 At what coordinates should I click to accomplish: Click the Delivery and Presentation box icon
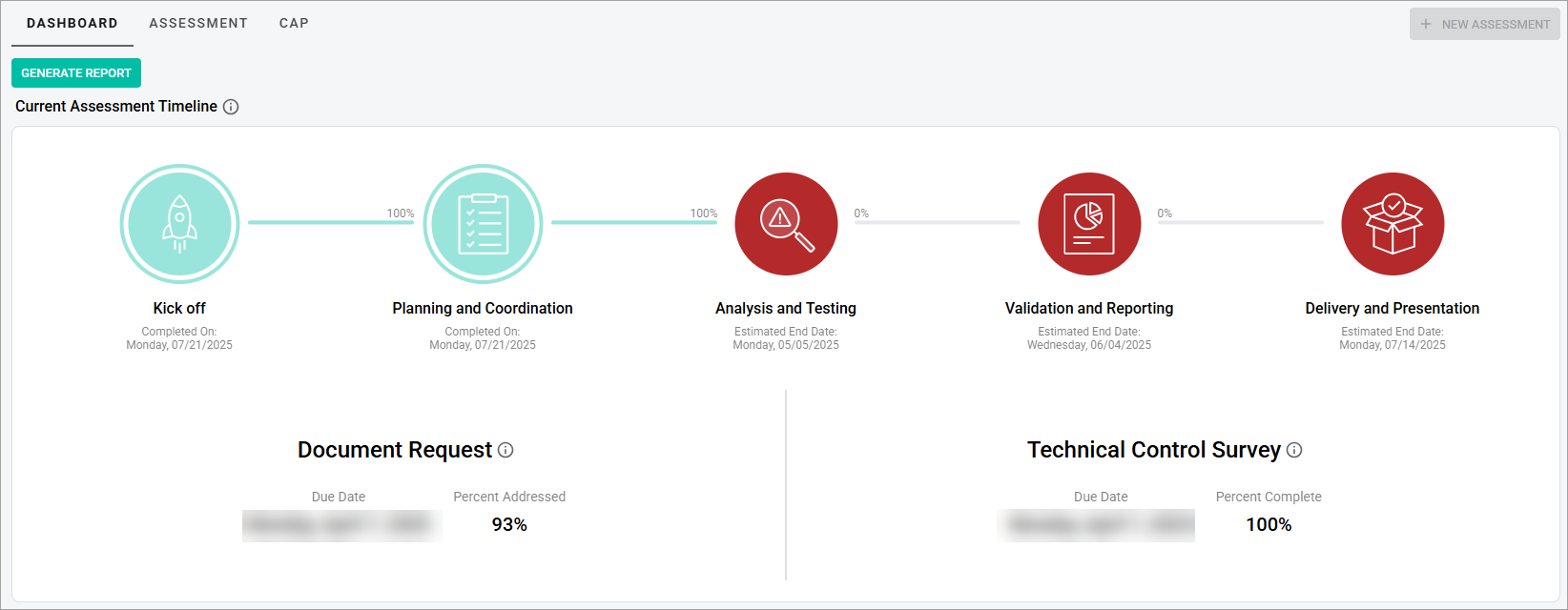coord(1393,223)
